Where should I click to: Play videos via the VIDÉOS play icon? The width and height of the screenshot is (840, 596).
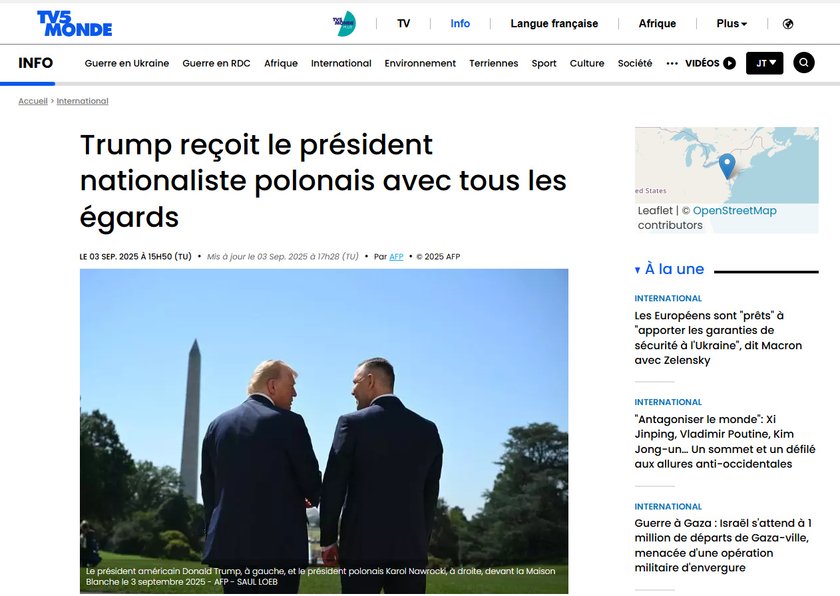click(x=729, y=63)
